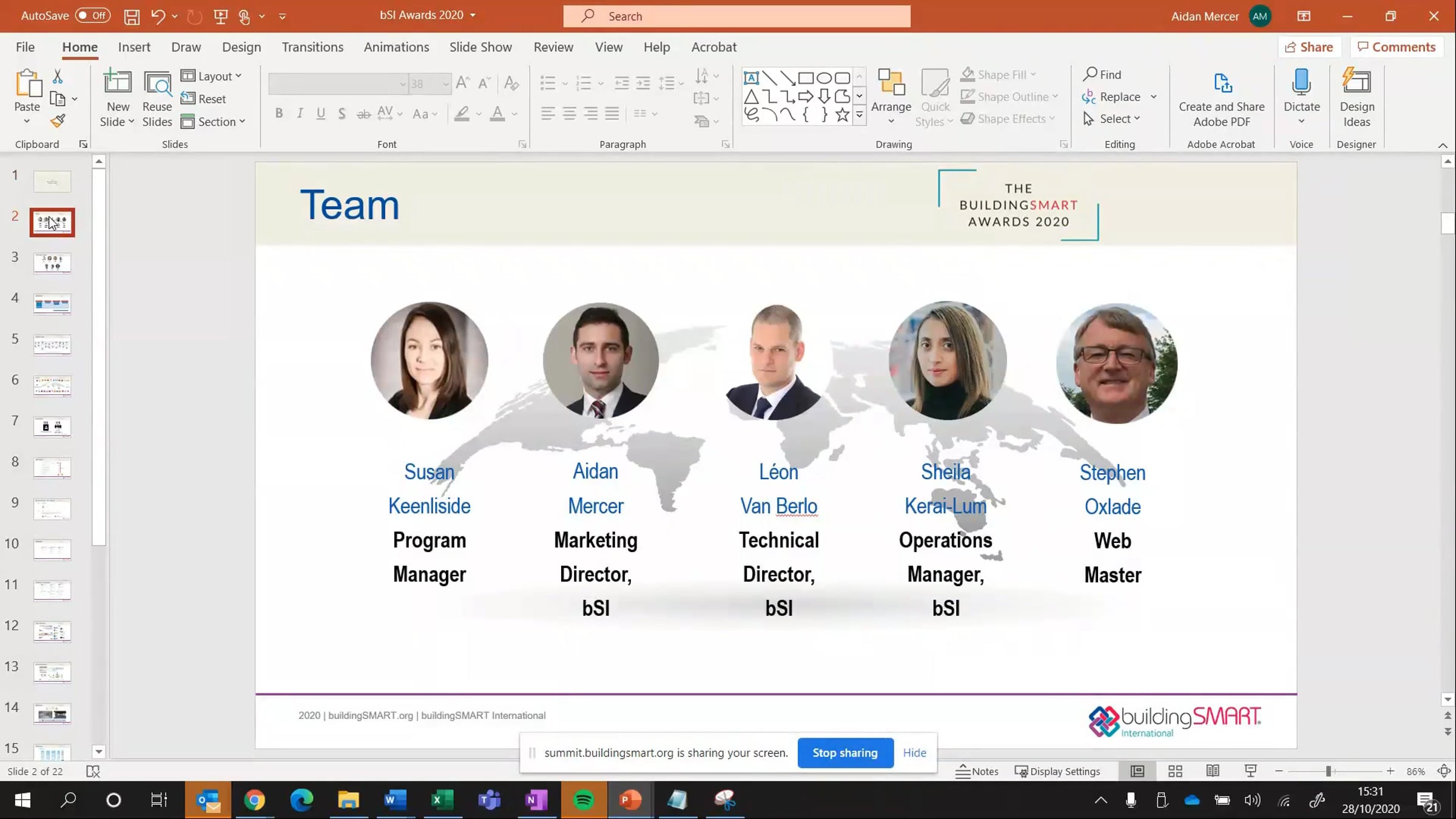Adjust the zoom slider handle
Image resolution: width=1456 pixels, height=819 pixels.
pos(1328,771)
